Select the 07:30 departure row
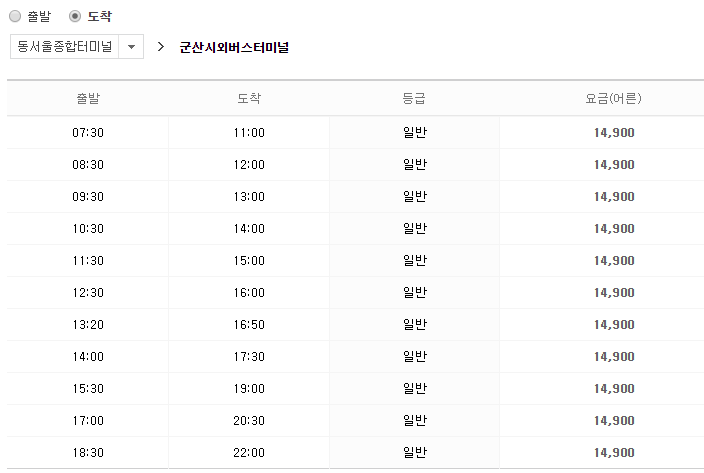704x473 pixels. point(88,133)
